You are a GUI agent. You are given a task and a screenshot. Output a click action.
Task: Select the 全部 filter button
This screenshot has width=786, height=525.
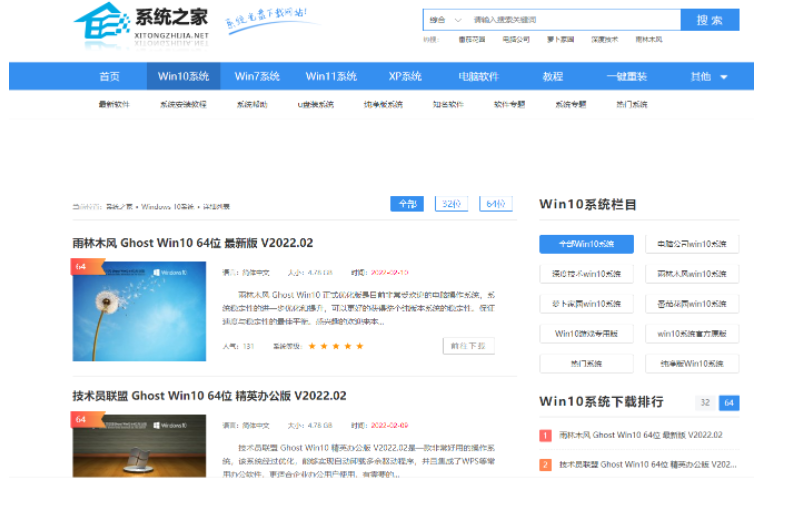406,204
